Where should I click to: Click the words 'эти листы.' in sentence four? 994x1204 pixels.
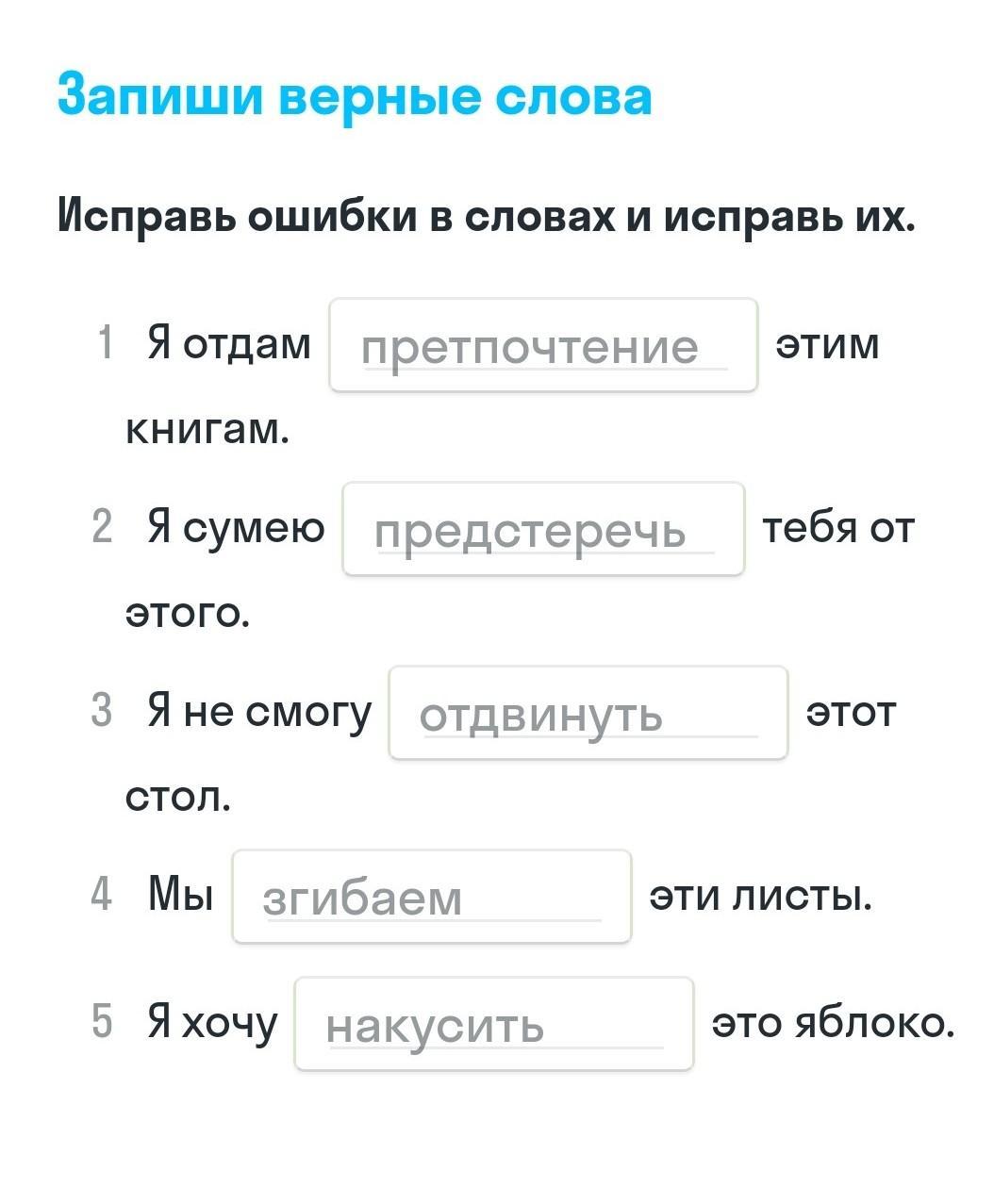pos(760,895)
